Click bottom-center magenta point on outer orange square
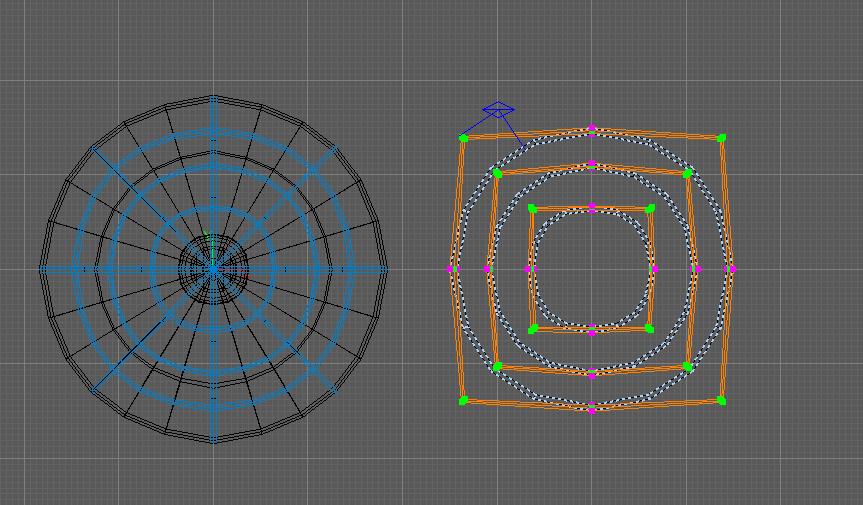 click(x=592, y=407)
